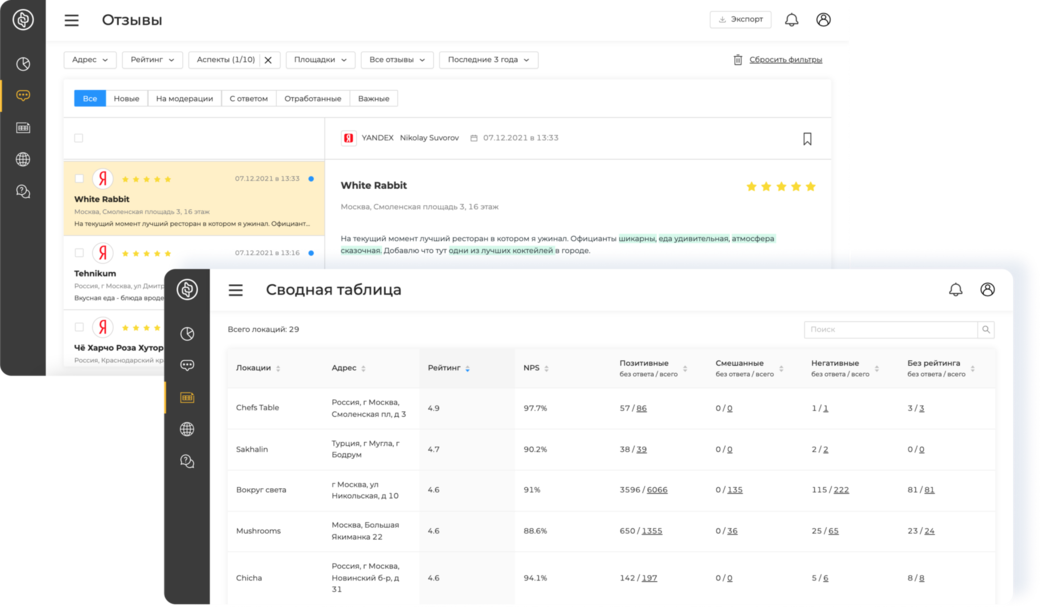
Task: Select the Все tab
Action: point(90,98)
